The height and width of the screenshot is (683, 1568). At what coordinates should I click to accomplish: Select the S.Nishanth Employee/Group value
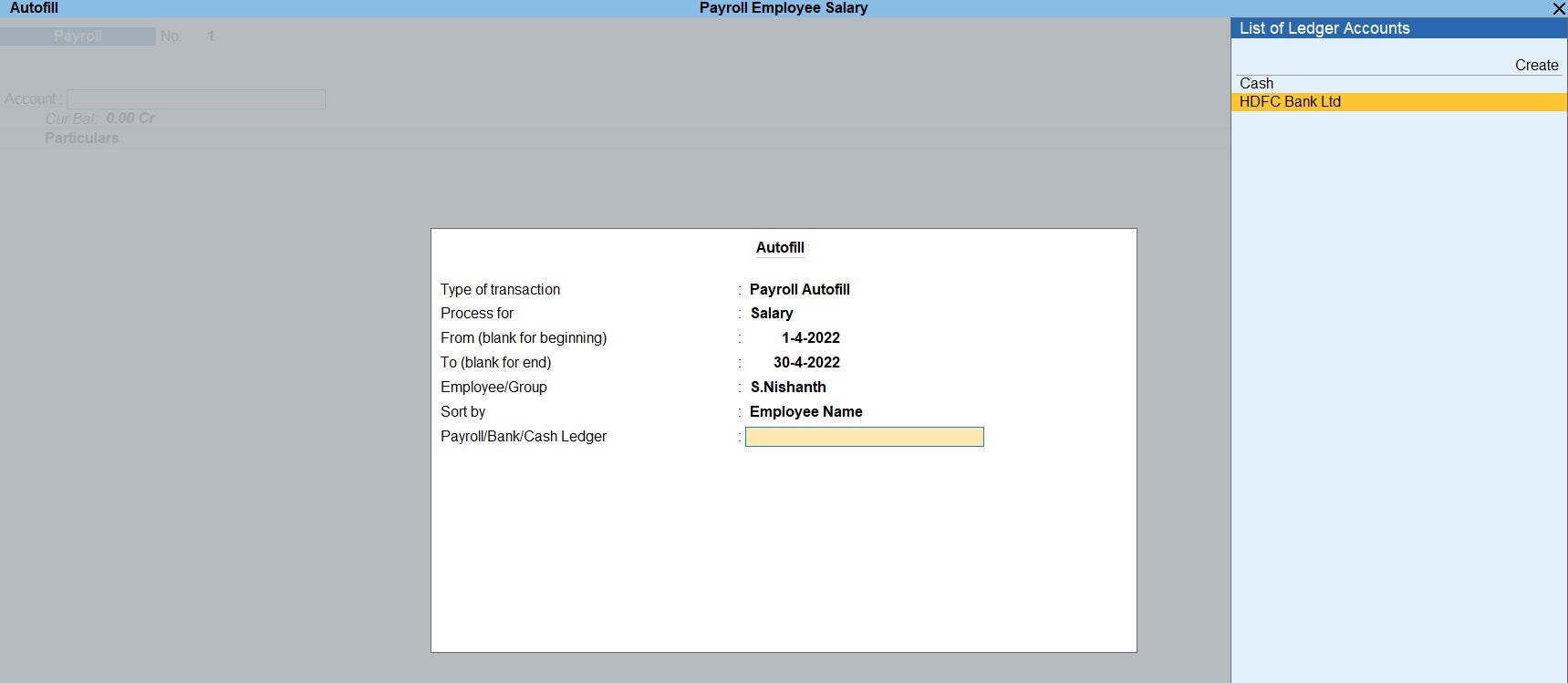pyautogui.click(x=788, y=388)
